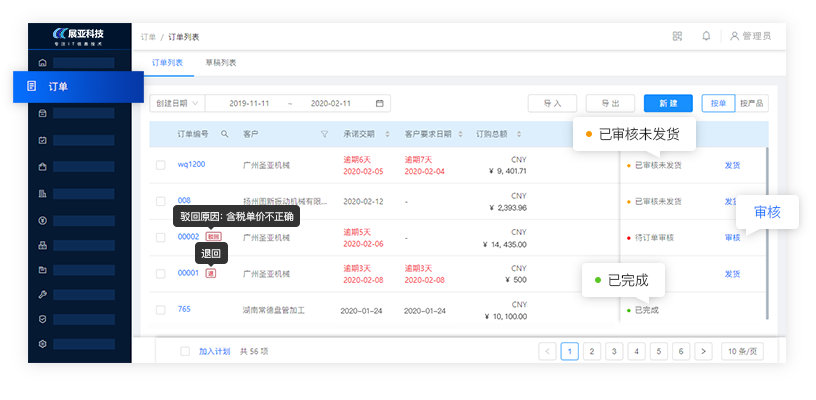Click the amount ¥ 2,393.96

[508, 208]
